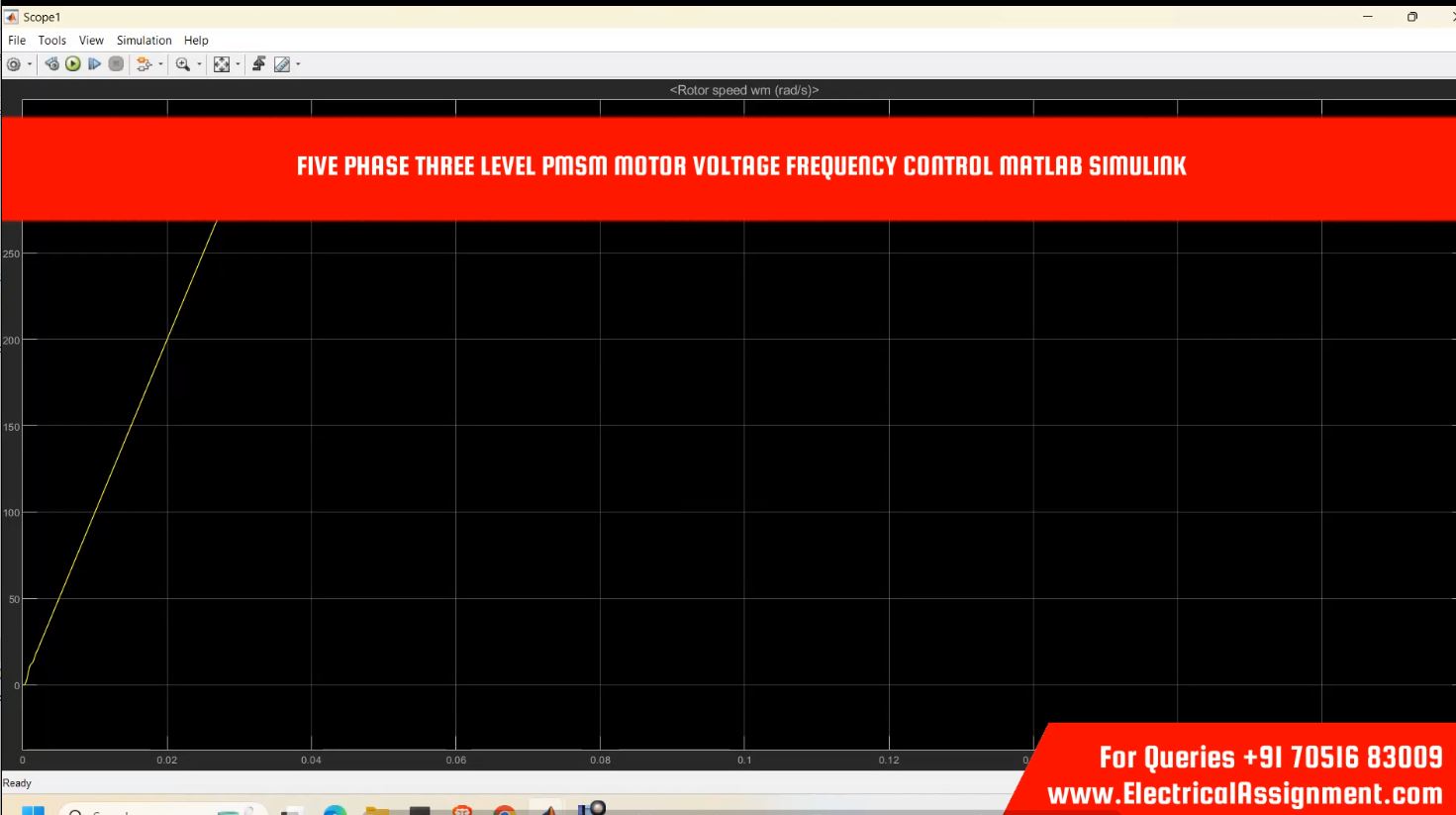Click the Scale Axes Limits icon
Image resolution: width=1456 pixels, height=815 pixels.
click(x=222, y=64)
